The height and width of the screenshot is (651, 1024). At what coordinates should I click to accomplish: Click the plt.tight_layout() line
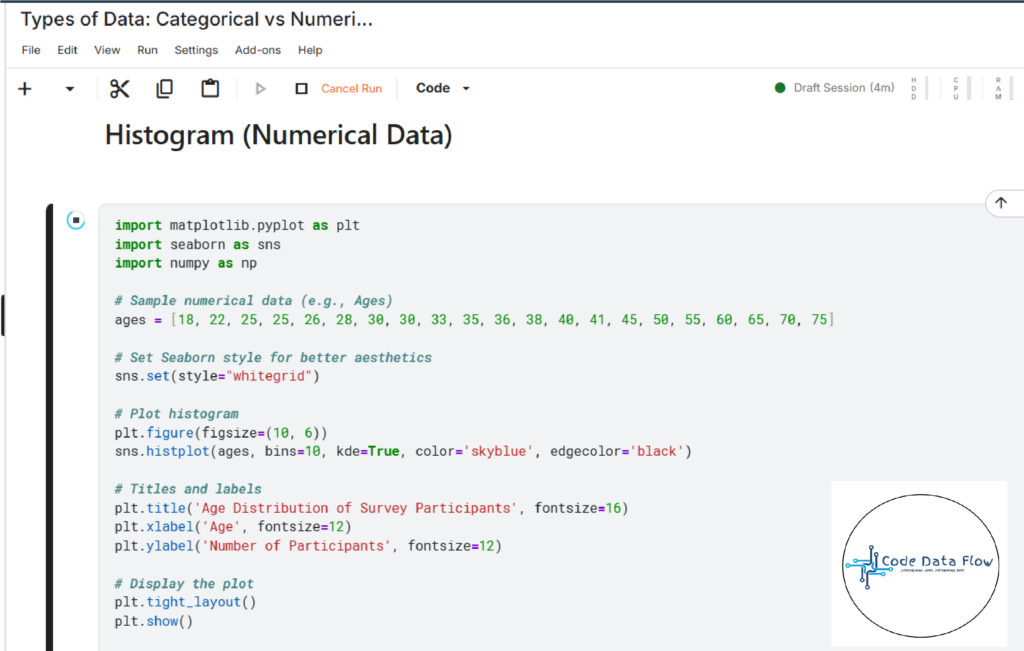(185, 602)
